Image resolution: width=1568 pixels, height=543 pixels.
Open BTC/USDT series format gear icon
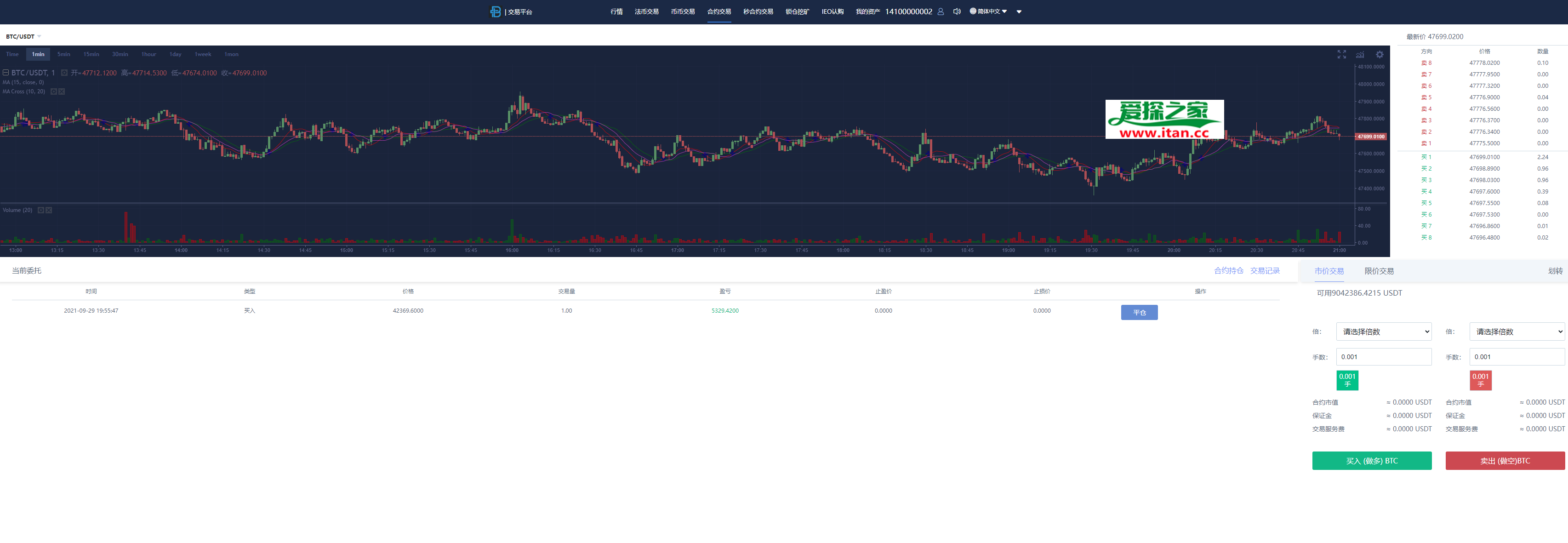[x=64, y=73]
